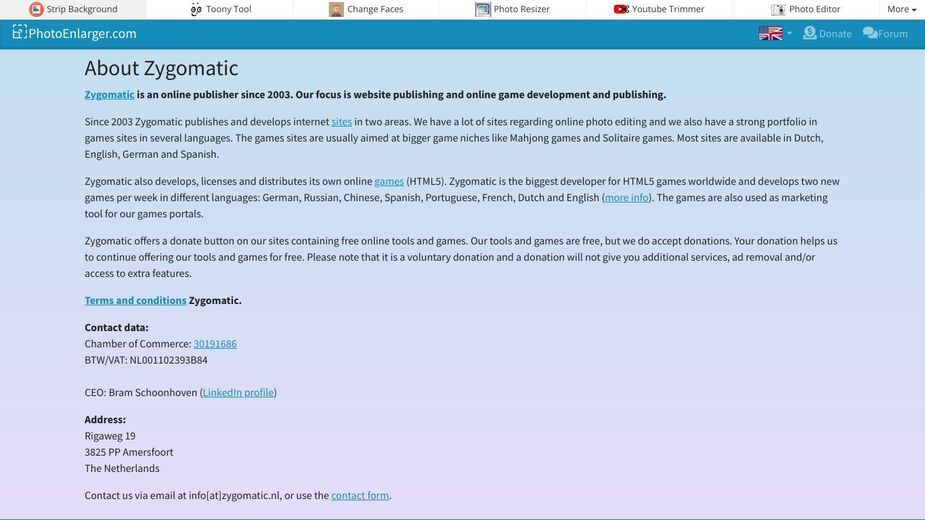Open the Photo Editor tab

806,9
